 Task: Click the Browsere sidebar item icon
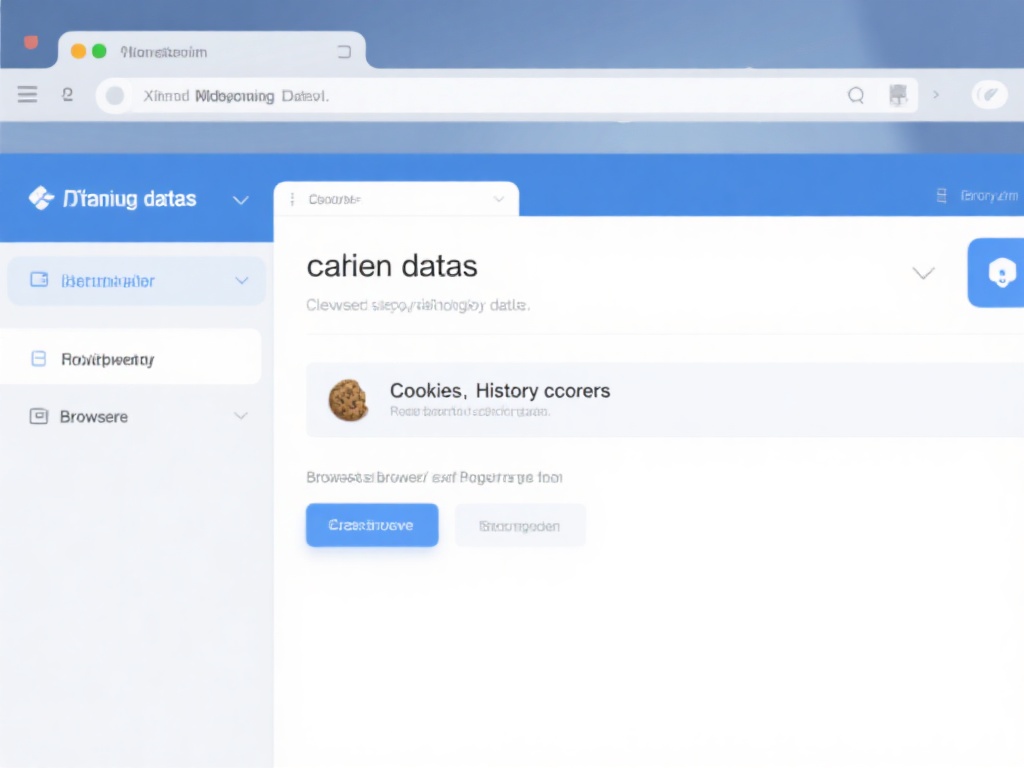[39, 416]
